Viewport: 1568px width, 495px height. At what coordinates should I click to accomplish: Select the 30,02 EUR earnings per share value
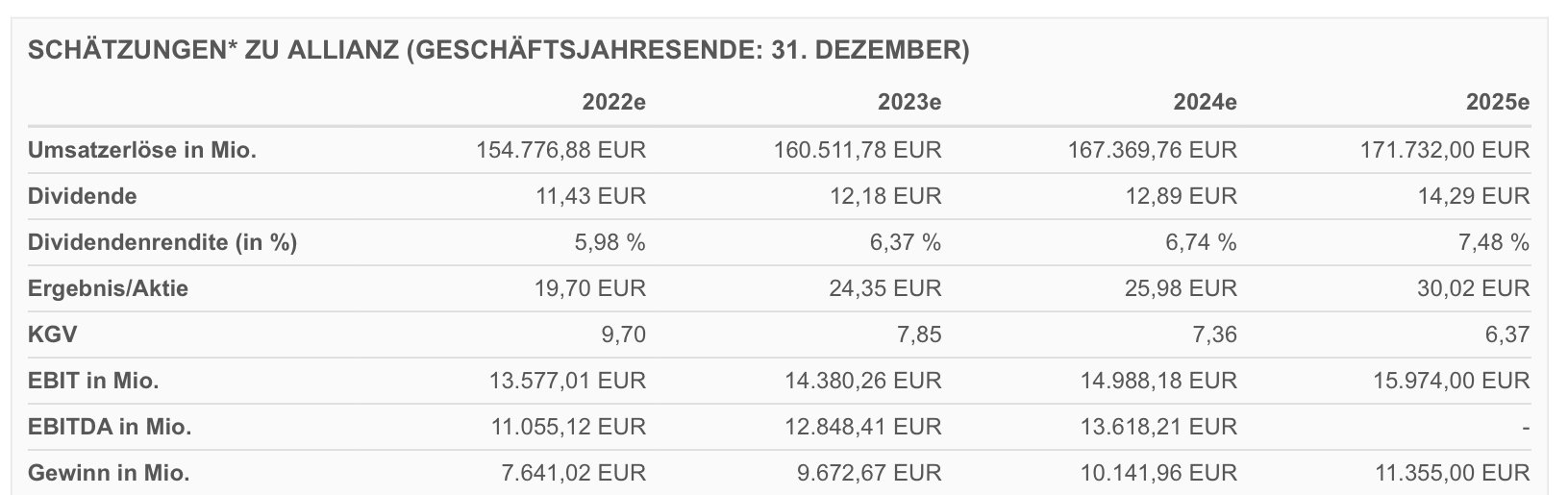click(1473, 288)
